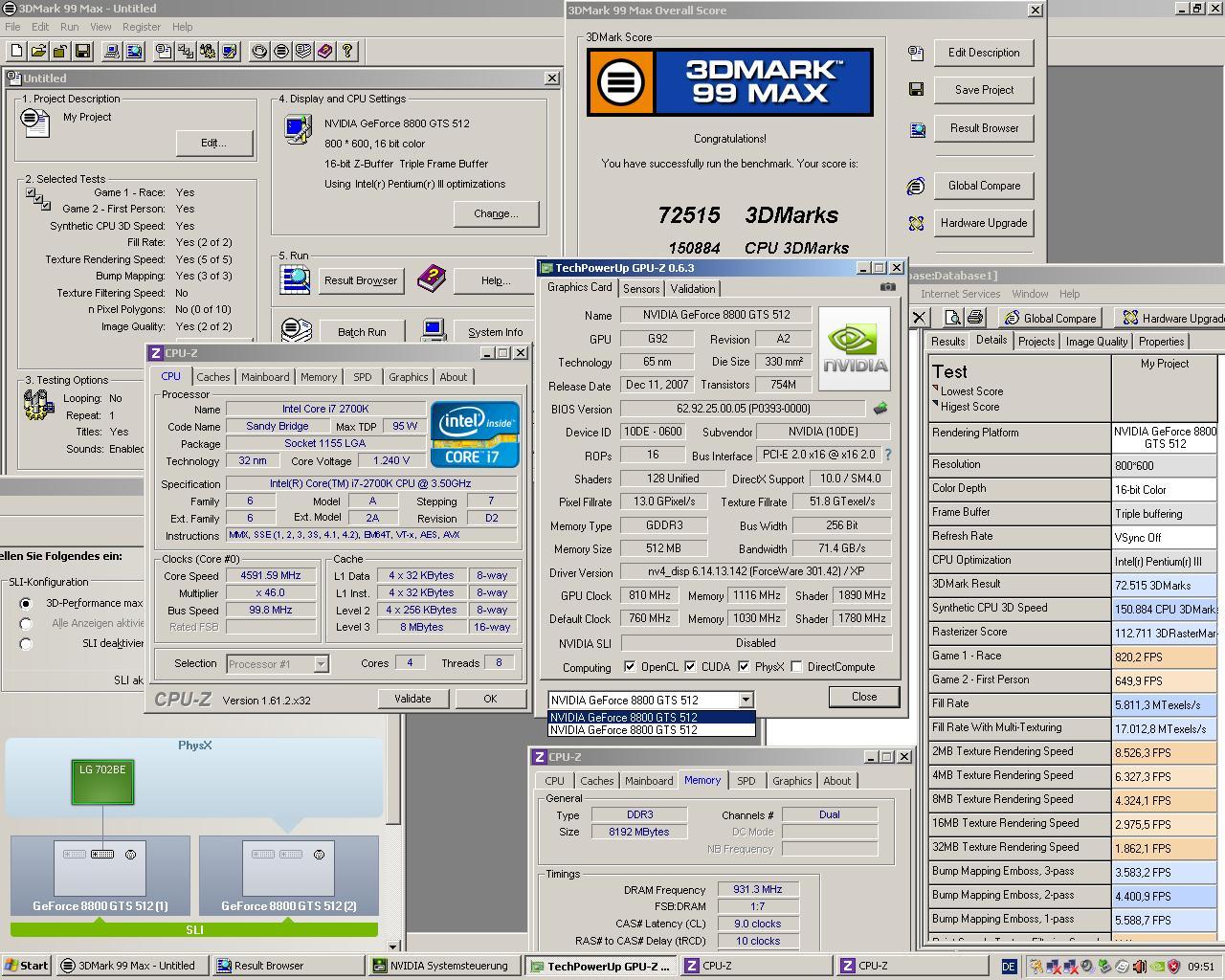1225x980 pixels.
Task: Switch to the Mainboard tab in upper CPU-Z
Action: [265, 377]
